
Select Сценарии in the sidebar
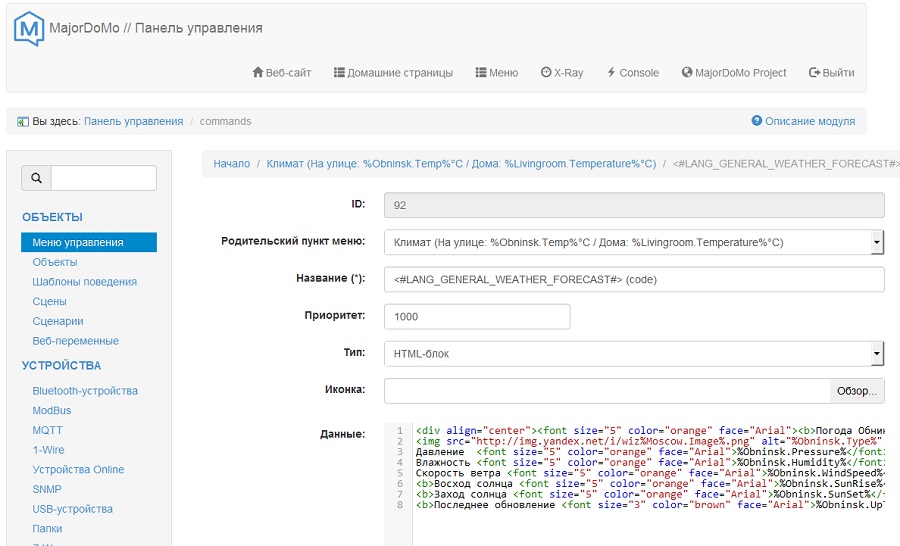tap(58, 321)
